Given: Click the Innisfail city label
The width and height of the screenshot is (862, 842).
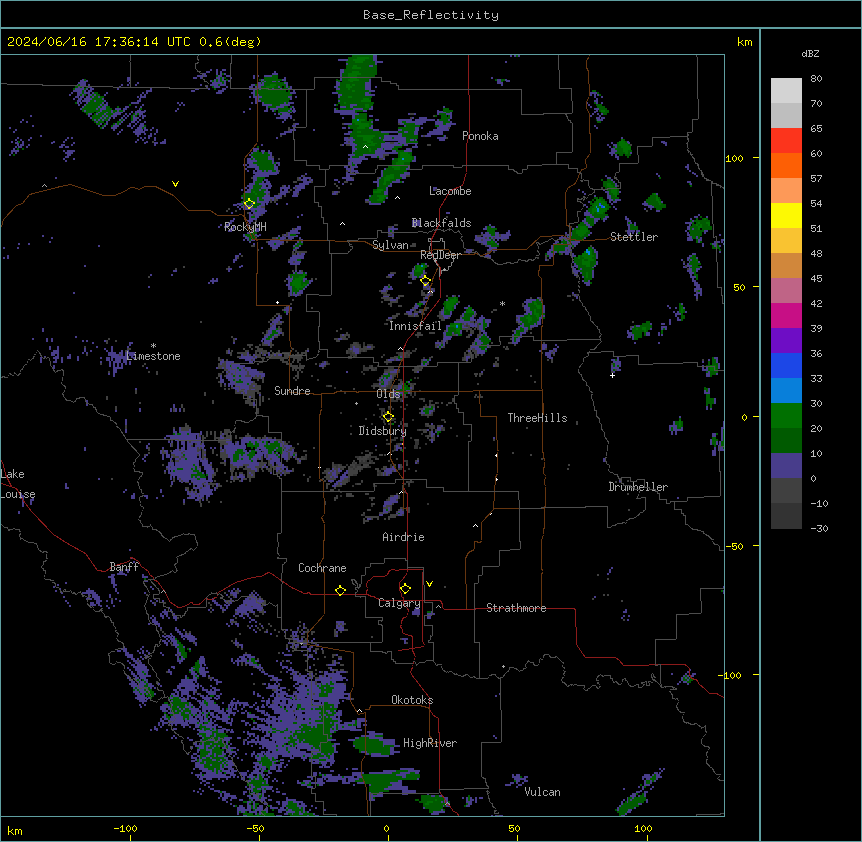Looking at the screenshot, I should (415, 326).
